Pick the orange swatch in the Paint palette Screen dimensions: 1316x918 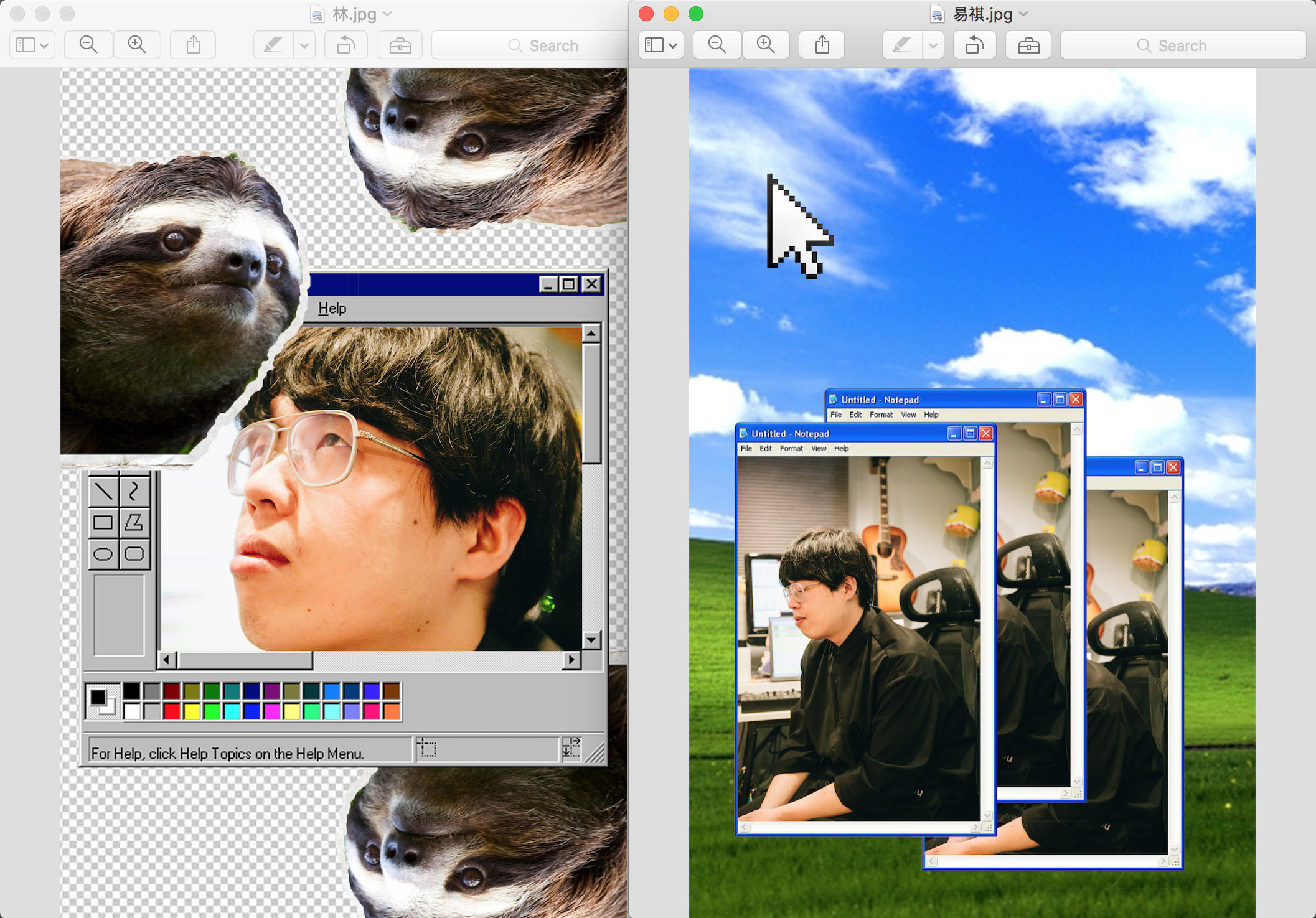(x=392, y=711)
